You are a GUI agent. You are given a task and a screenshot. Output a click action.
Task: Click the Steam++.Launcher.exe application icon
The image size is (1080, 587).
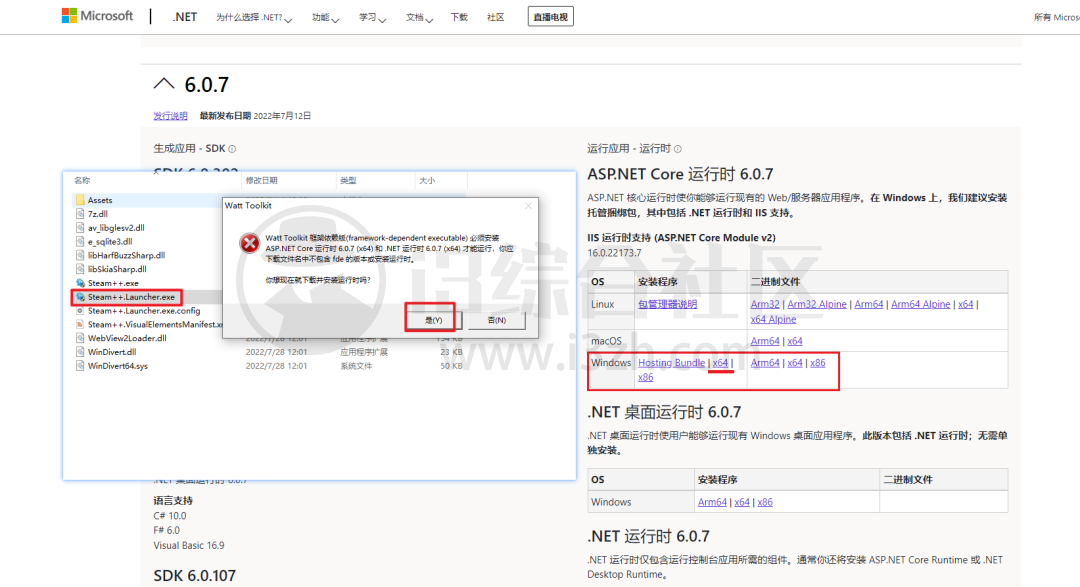80,296
